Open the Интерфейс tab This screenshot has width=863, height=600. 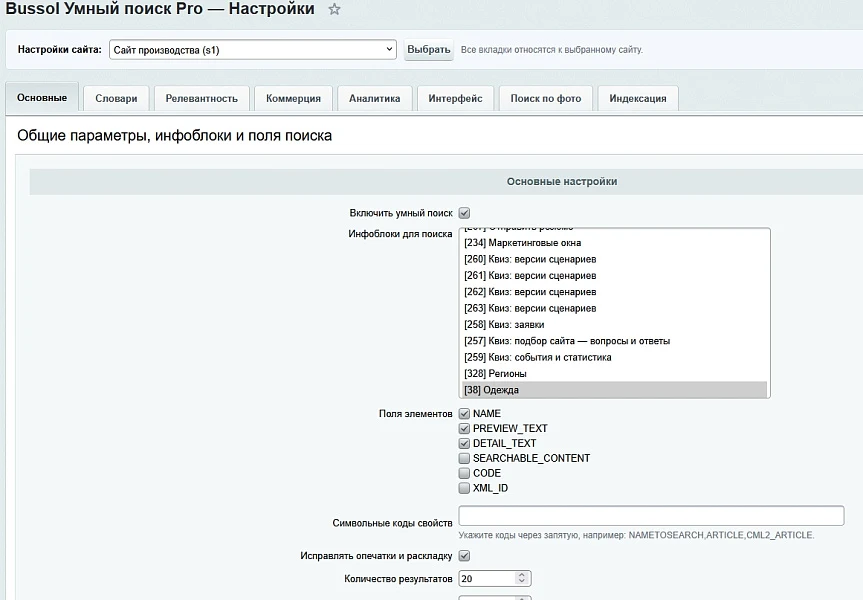coord(456,99)
